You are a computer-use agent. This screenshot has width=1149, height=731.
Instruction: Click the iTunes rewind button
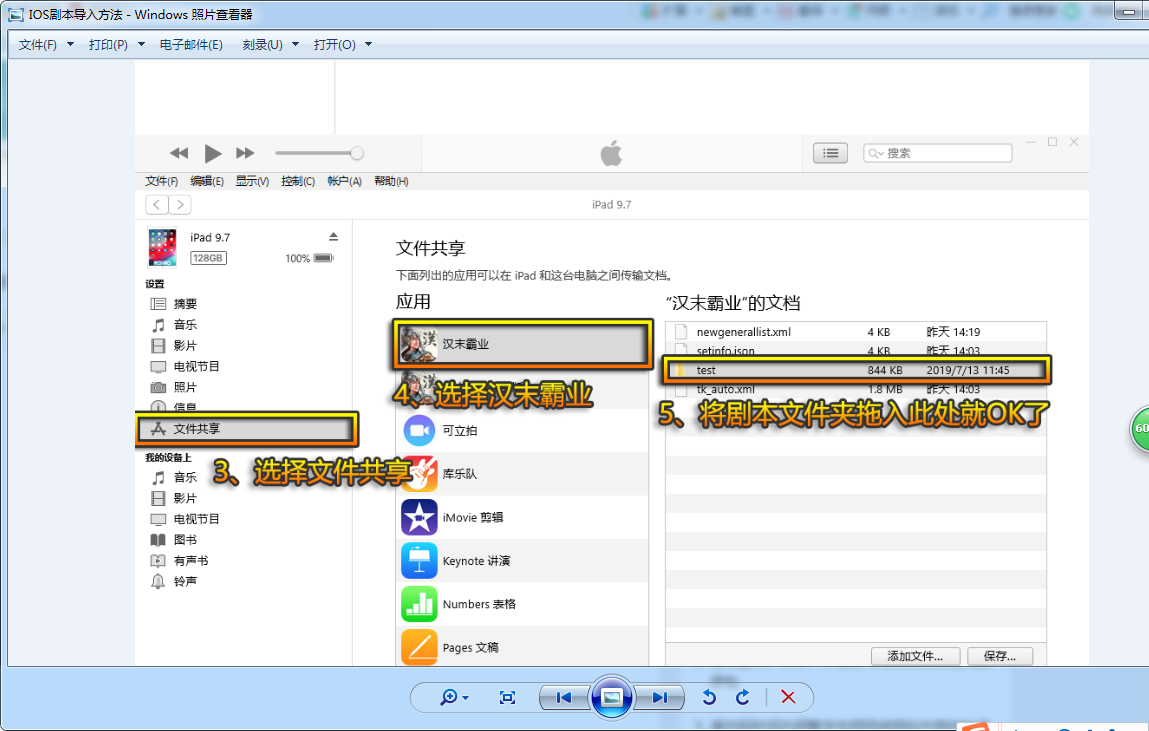pos(179,153)
